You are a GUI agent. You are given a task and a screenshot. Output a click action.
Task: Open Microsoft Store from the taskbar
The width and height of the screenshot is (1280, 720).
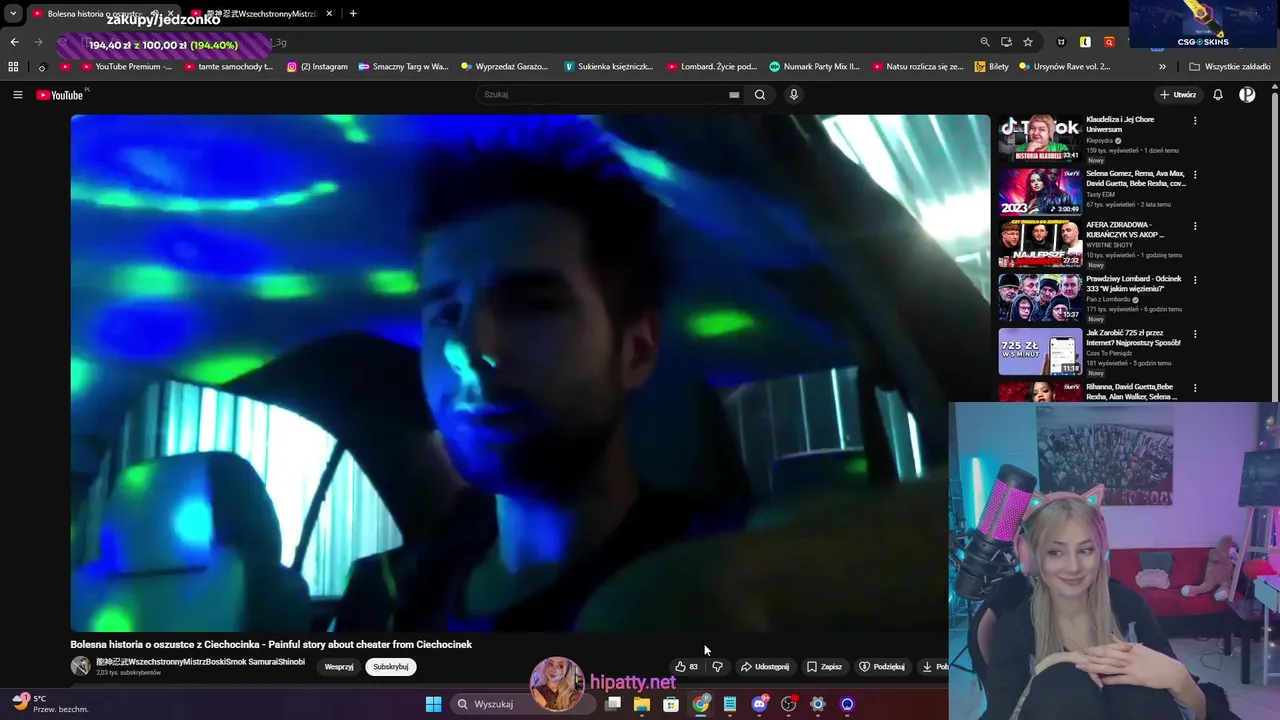coord(671,704)
